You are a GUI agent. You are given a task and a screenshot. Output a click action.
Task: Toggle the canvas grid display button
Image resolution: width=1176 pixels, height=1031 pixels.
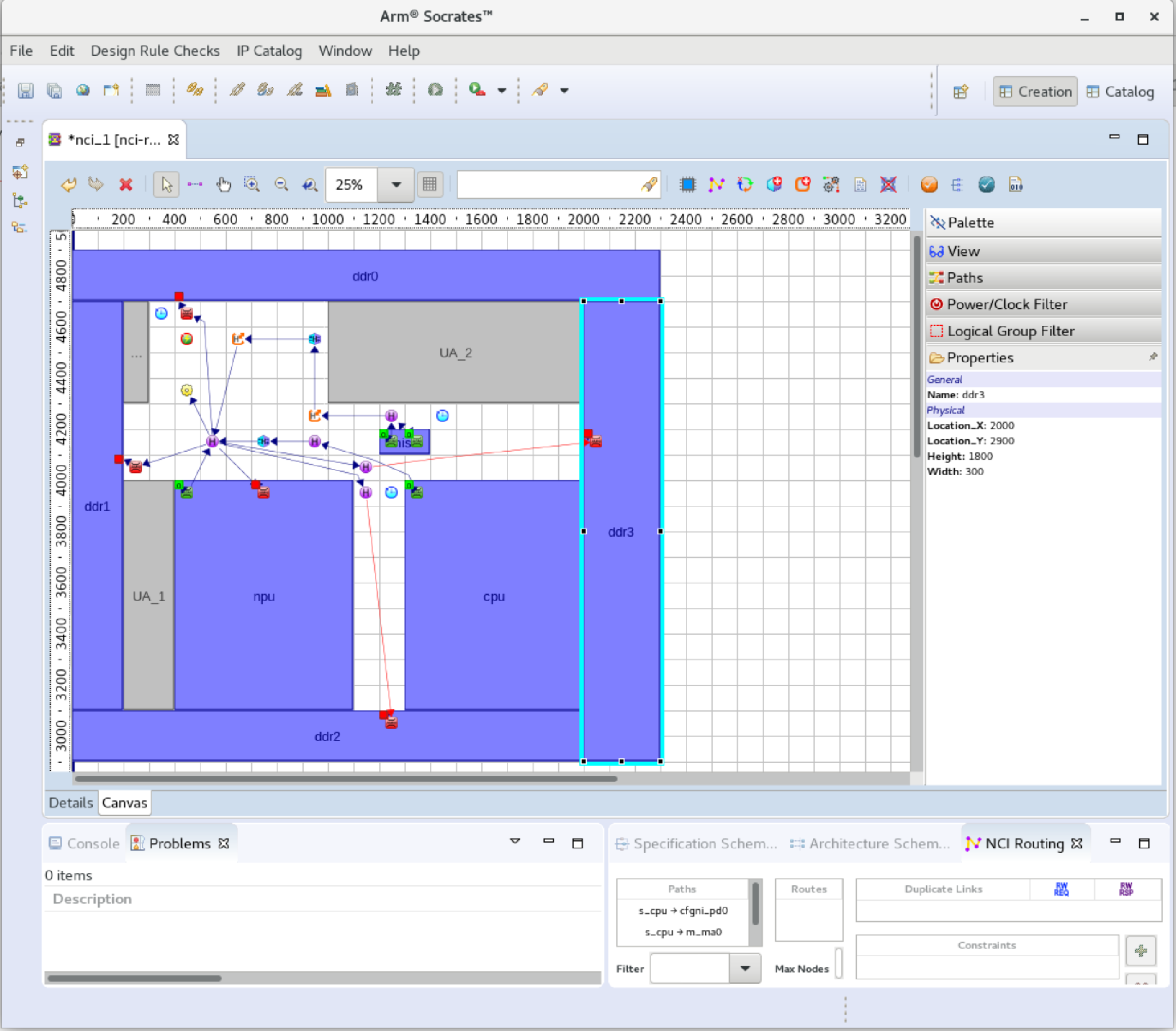(430, 185)
